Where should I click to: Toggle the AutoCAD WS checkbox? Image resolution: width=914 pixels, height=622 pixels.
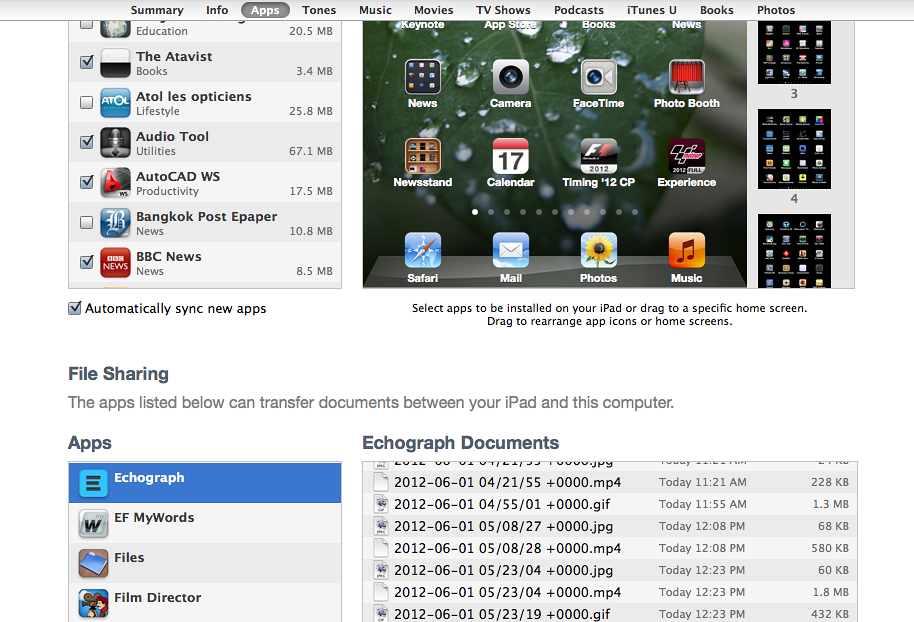[x=86, y=182]
